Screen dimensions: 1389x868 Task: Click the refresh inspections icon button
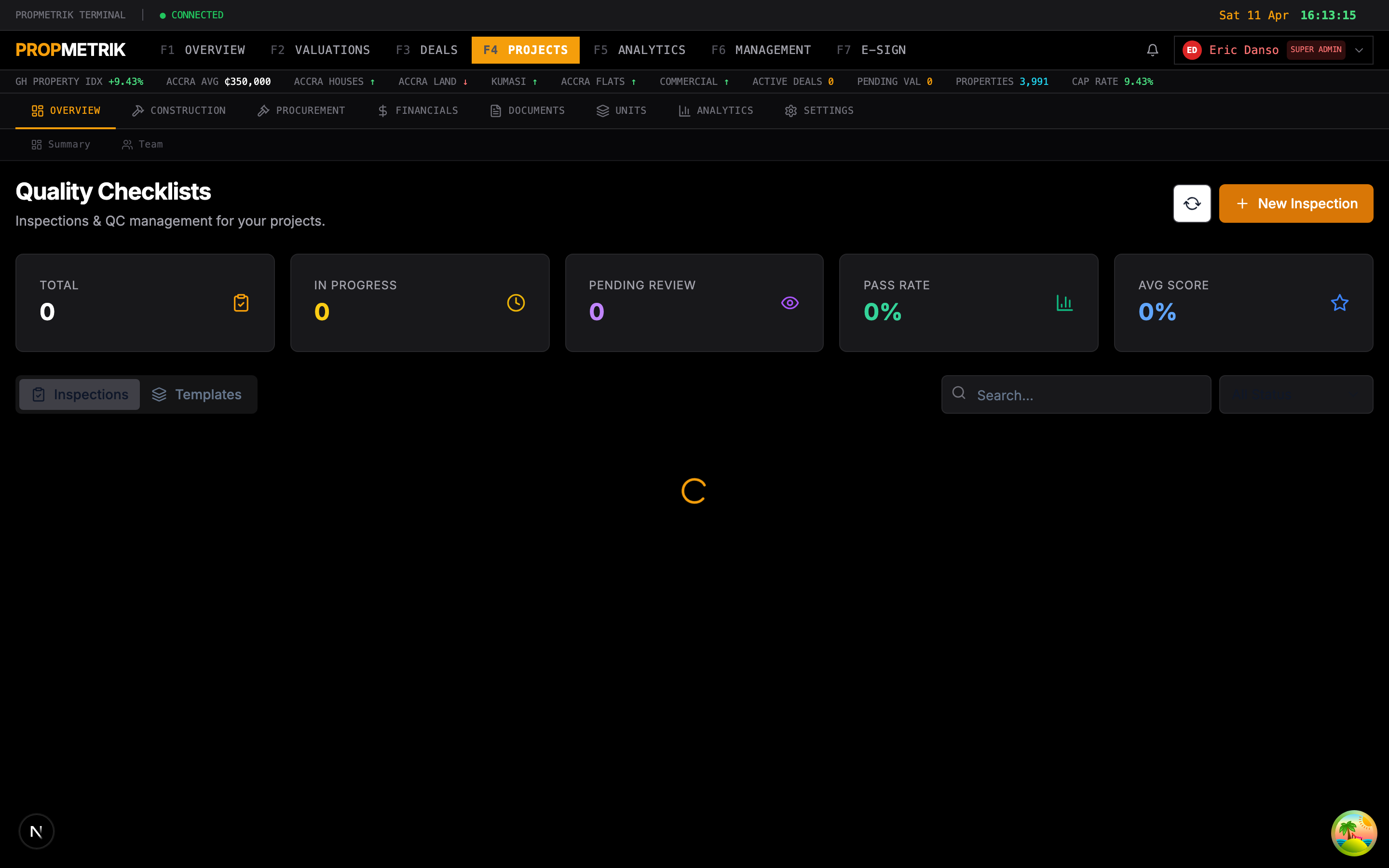click(1192, 203)
